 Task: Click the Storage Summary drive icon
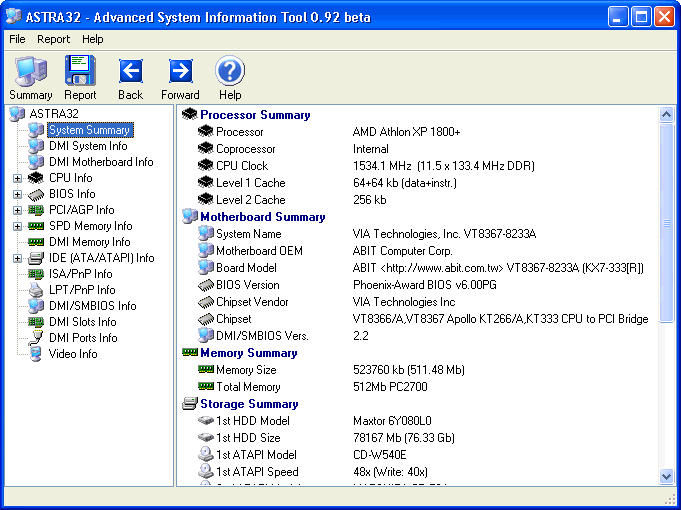(x=190, y=404)
